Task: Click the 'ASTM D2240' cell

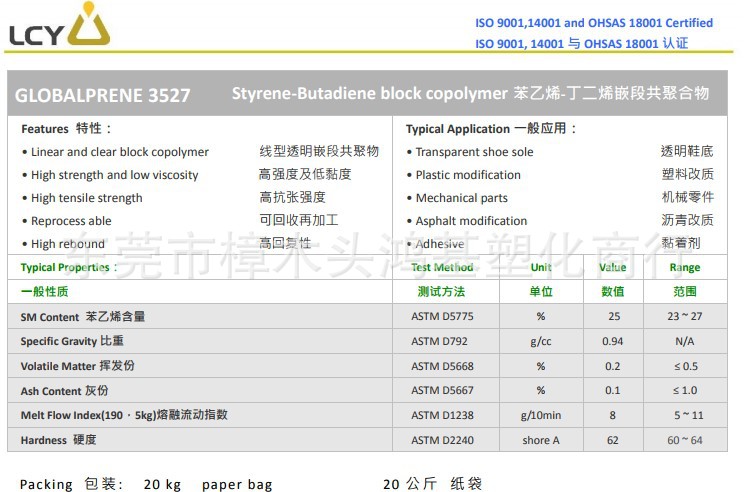Action: click(442, 440)
